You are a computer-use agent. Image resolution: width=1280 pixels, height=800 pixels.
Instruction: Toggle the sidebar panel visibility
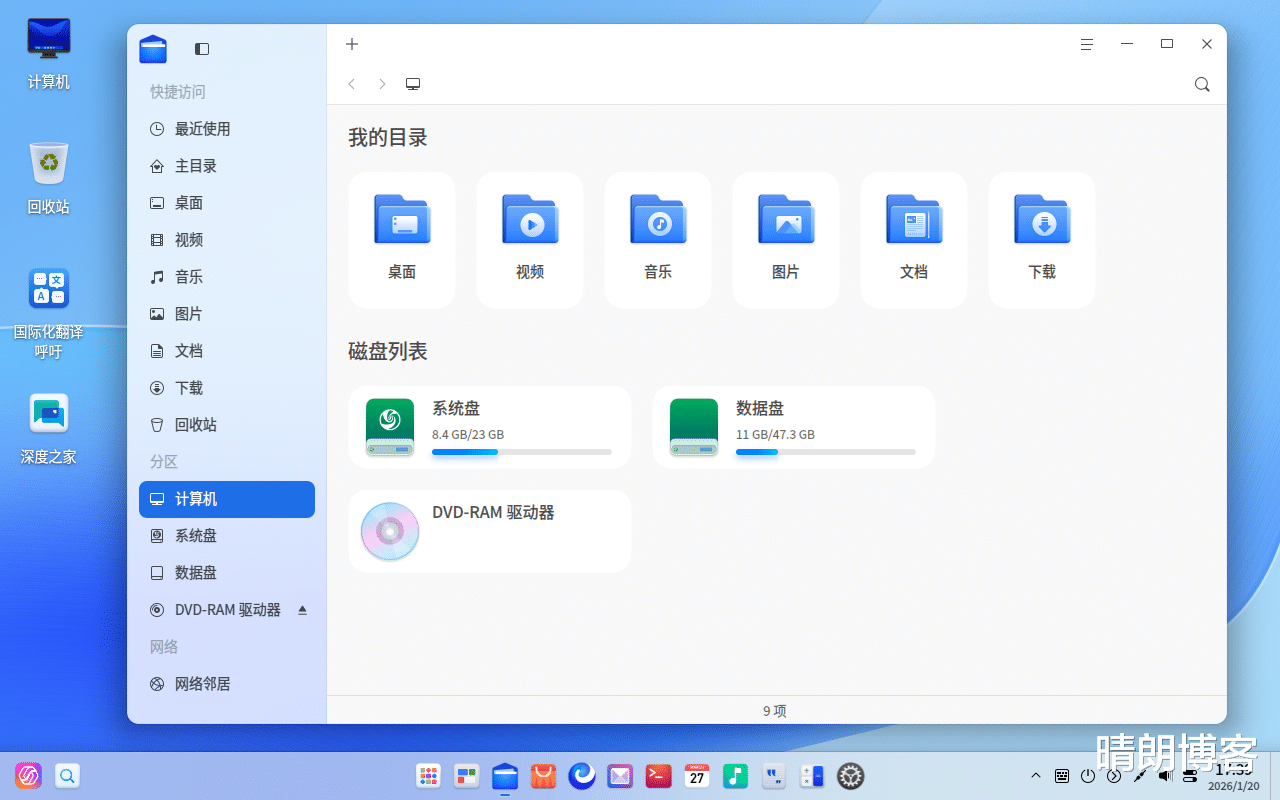coord(202,48)
